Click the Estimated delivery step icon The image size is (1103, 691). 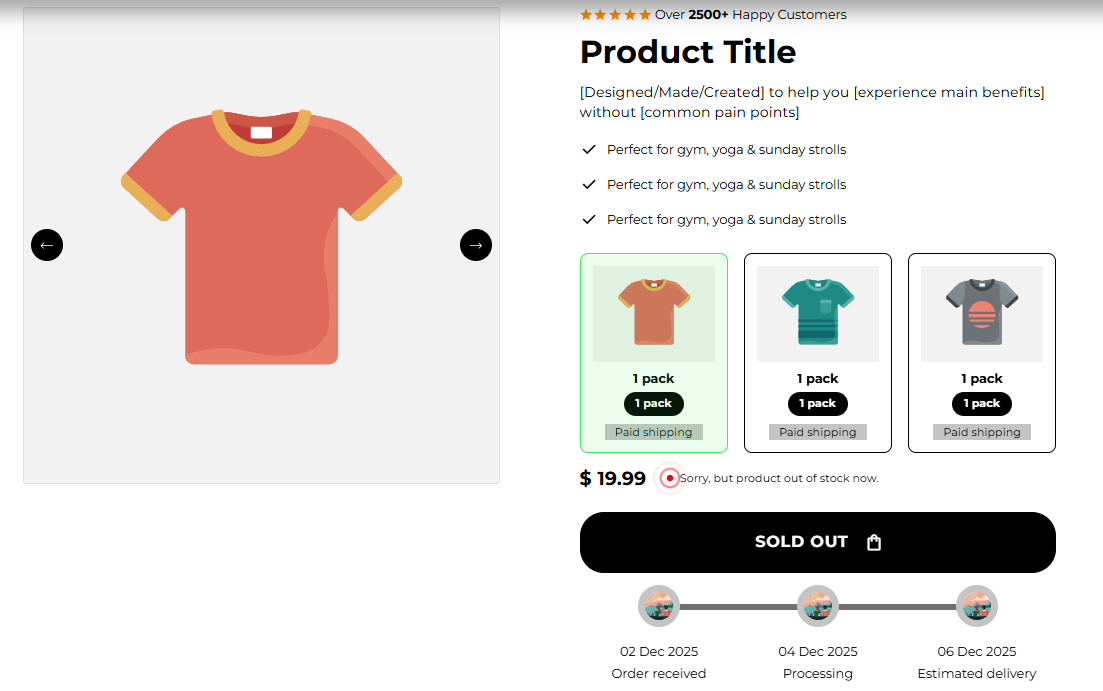[x=977, y=606]
